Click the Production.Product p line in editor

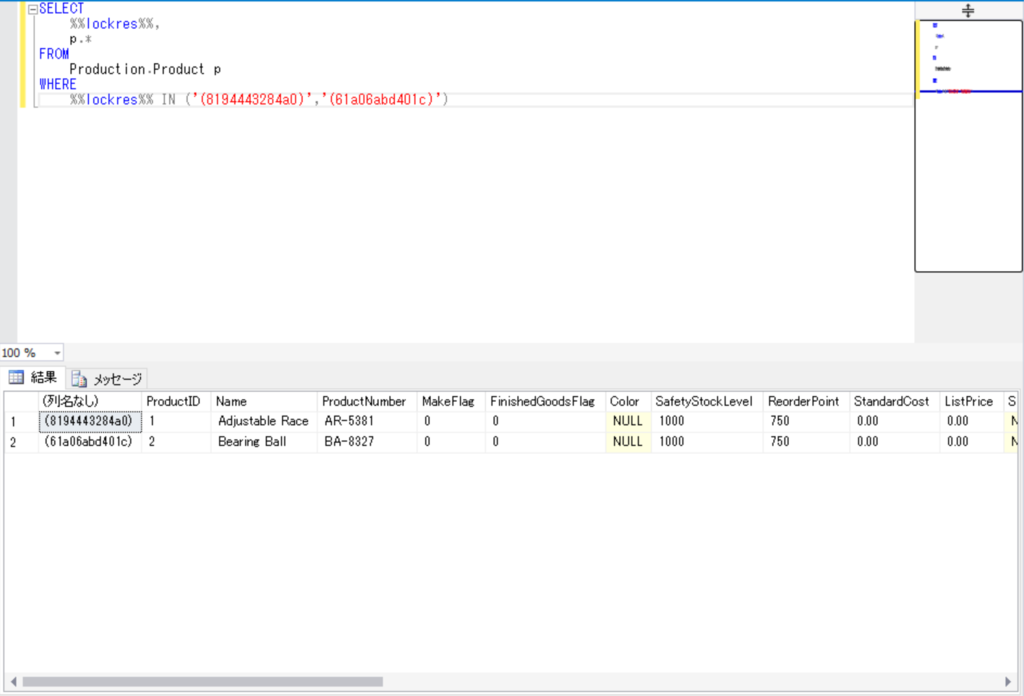[145, 69]
